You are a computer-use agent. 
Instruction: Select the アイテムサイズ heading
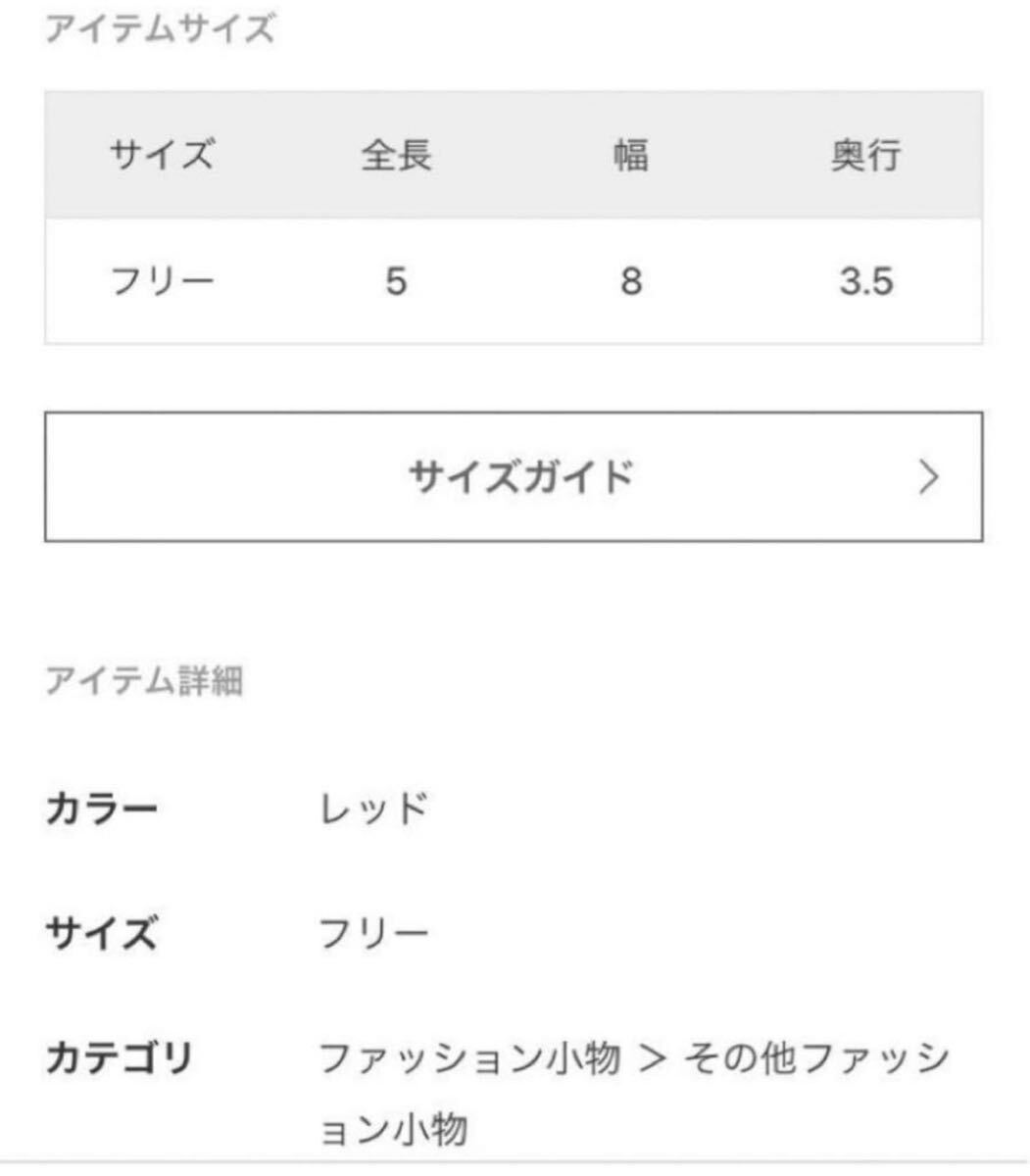[160, 29]
